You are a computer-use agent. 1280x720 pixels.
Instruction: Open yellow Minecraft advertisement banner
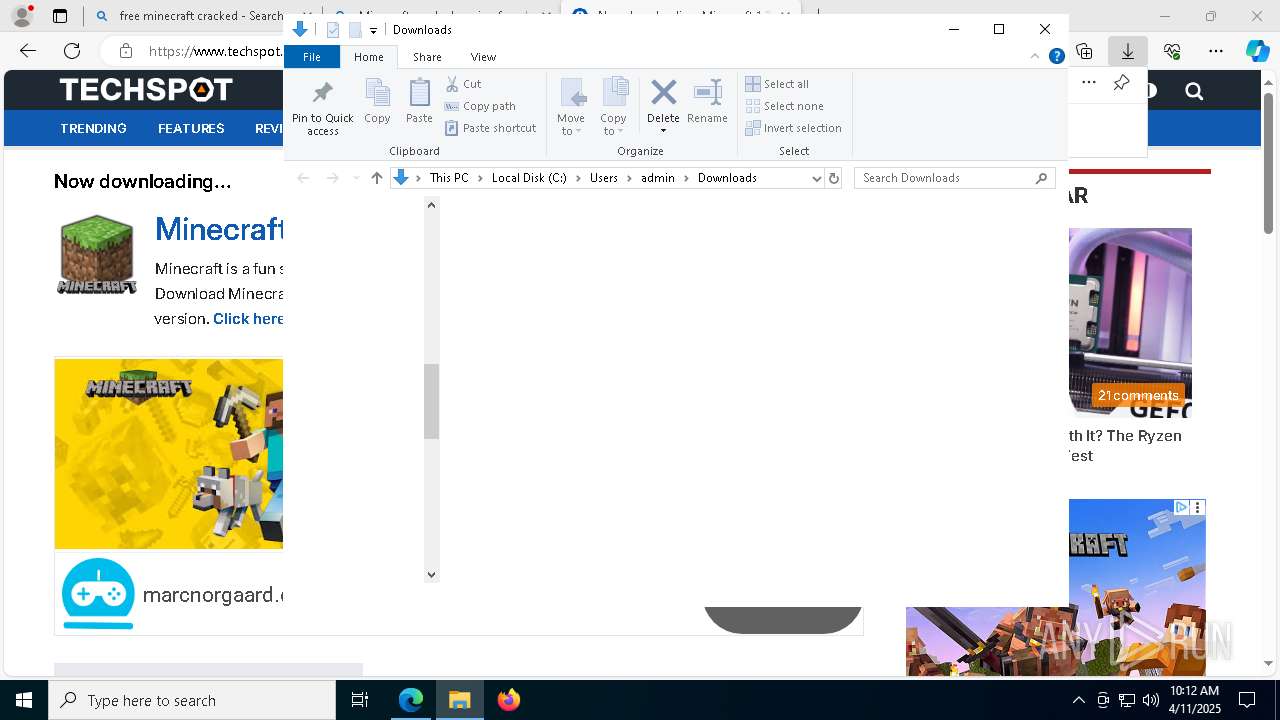(169, 454)
